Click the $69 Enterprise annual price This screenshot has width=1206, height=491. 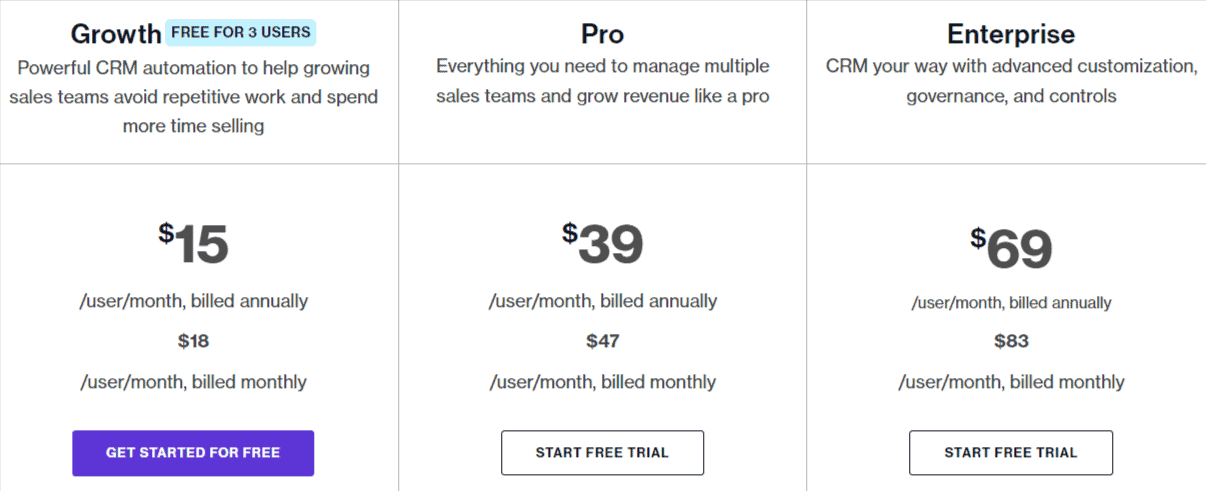click(x=1011, y=249)
